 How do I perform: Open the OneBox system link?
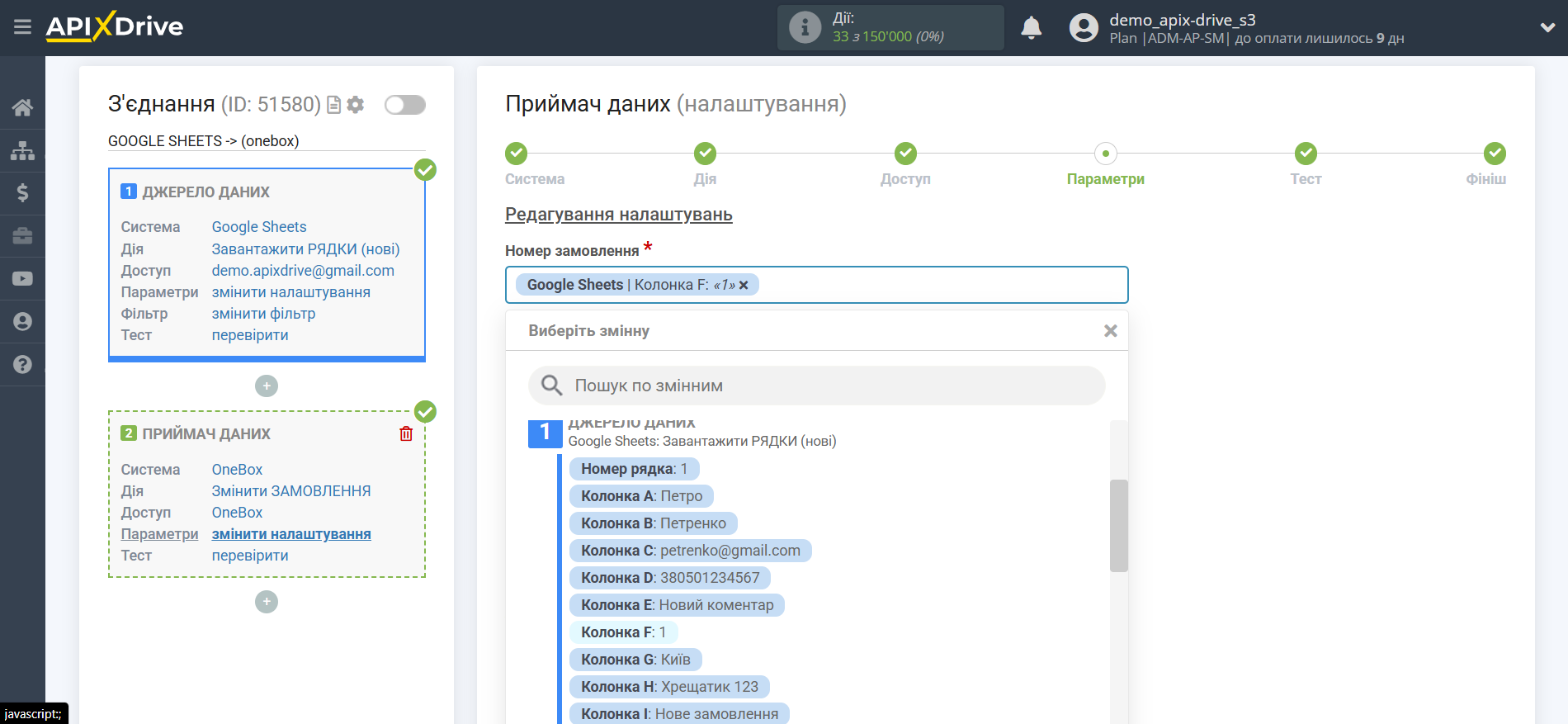[x=237, y=470]
